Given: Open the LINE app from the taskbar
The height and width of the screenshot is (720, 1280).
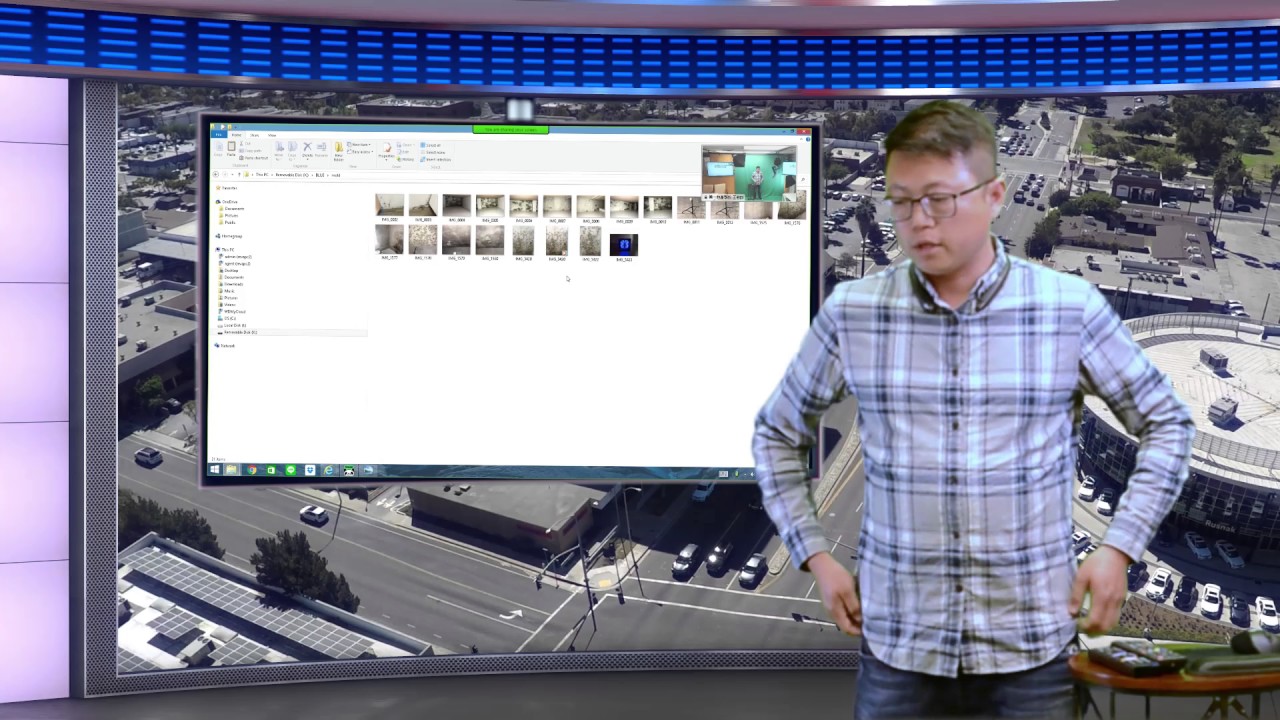Looking at the screenshot, I should pos(290,470).
